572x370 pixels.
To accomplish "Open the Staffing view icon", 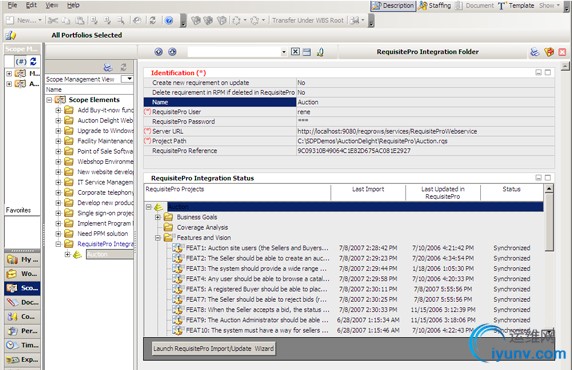I will coord(423,5).
